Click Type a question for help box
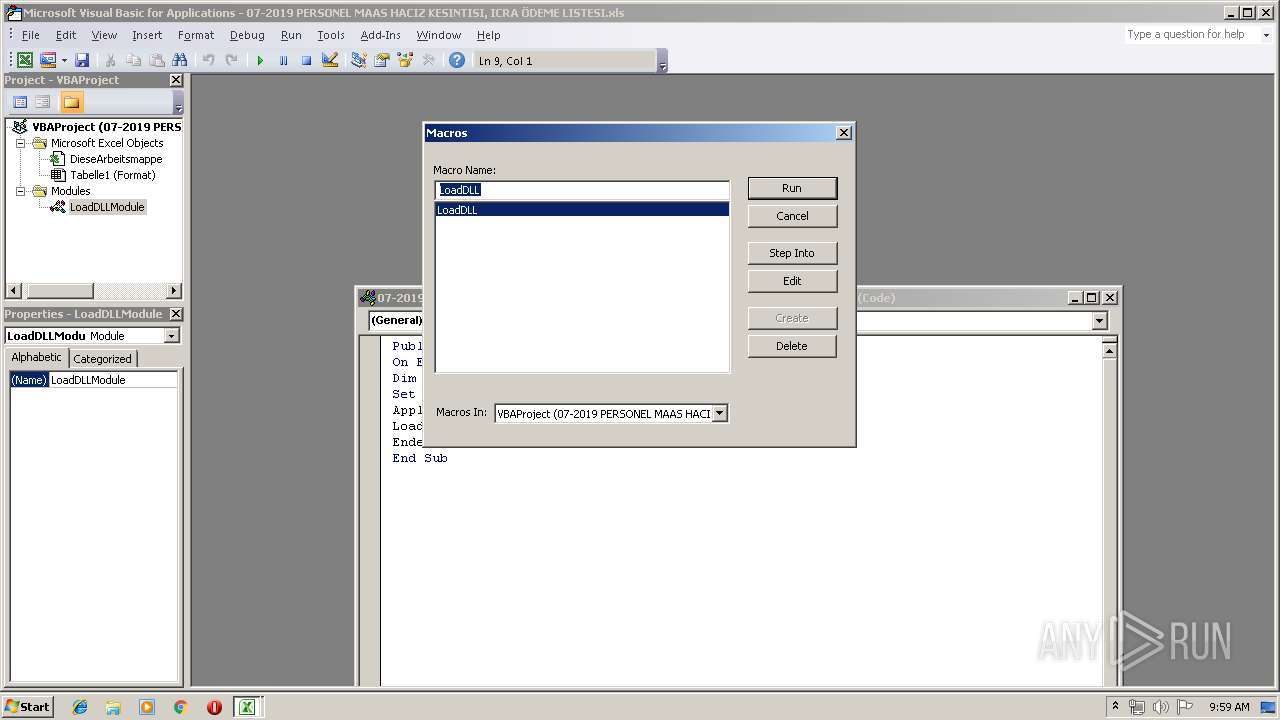 coord(1190,34)
